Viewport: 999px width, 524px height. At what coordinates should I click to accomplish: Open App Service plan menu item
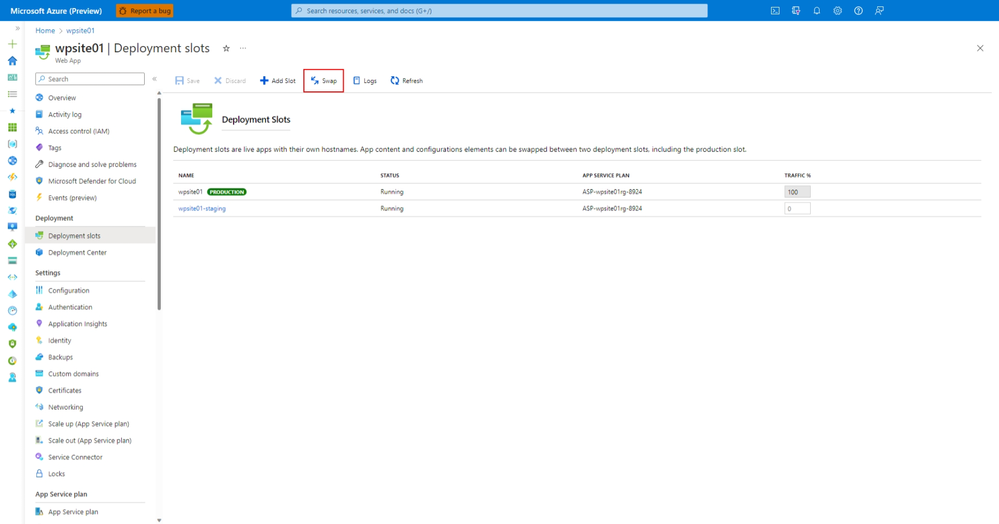73,512
